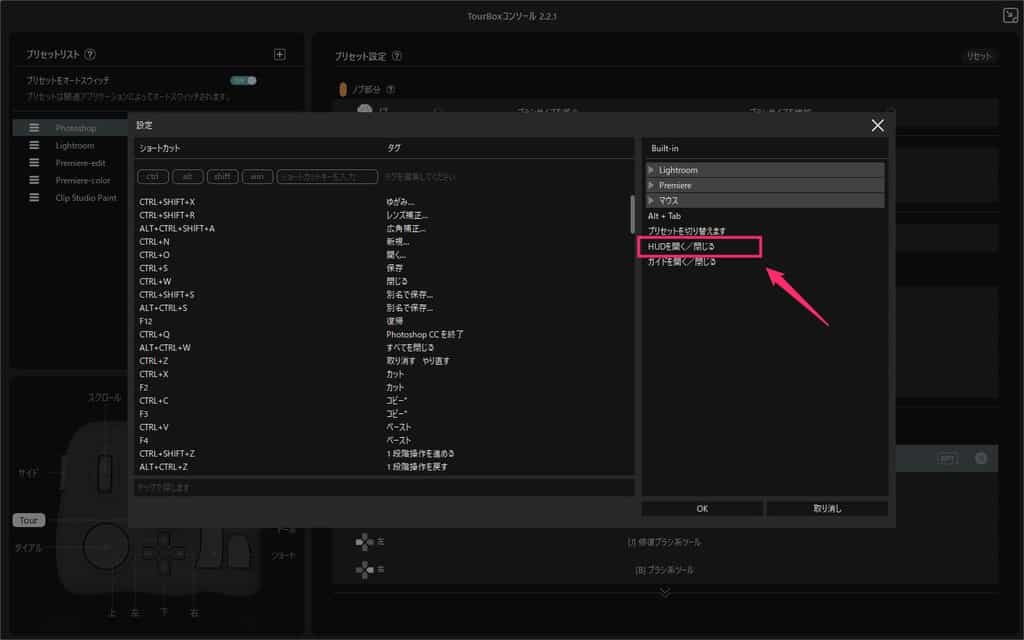Toggle the shift modifier key button
The image size is (1024, 640).
pos(222,177)
